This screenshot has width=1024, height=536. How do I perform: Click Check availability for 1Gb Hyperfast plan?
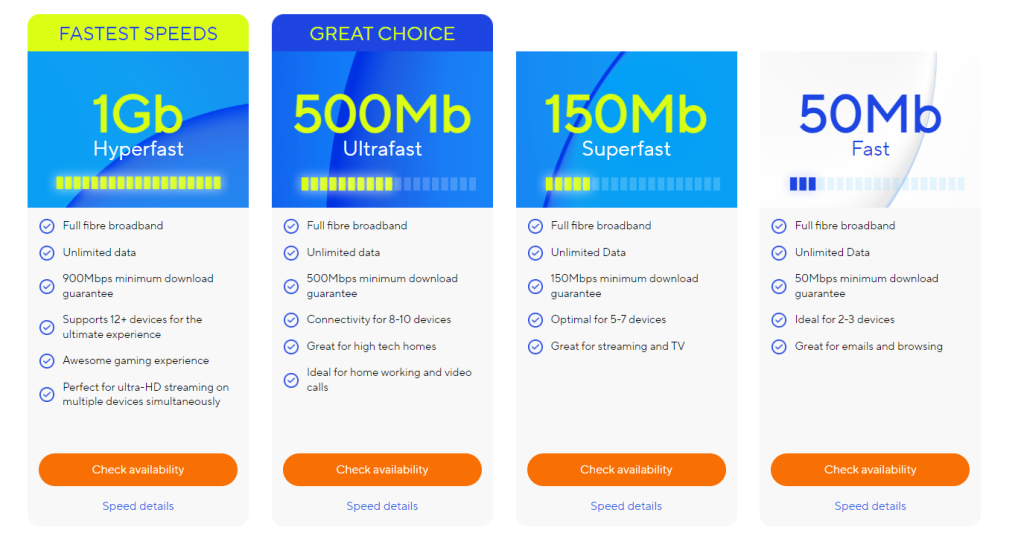pos(138,469)
